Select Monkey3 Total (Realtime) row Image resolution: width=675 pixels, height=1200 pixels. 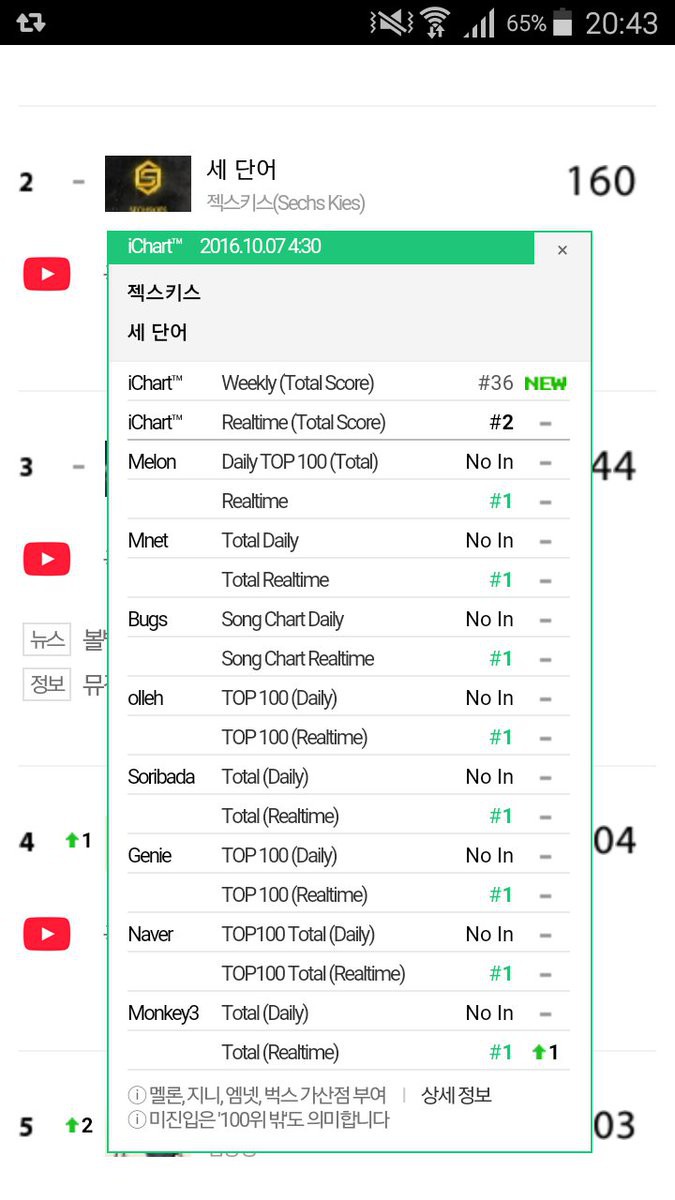(x=349, y=1052)
